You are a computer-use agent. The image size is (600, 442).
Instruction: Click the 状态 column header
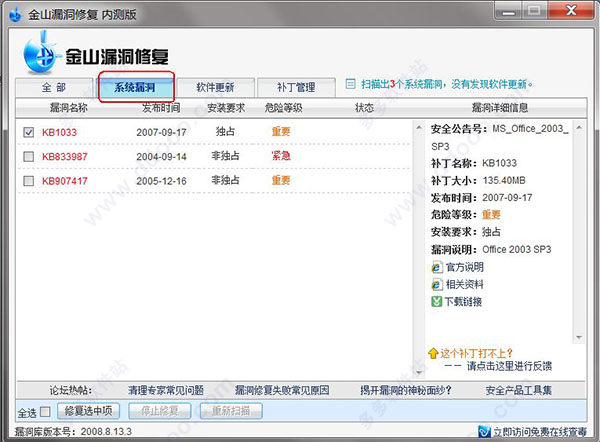tap(364, 108)
